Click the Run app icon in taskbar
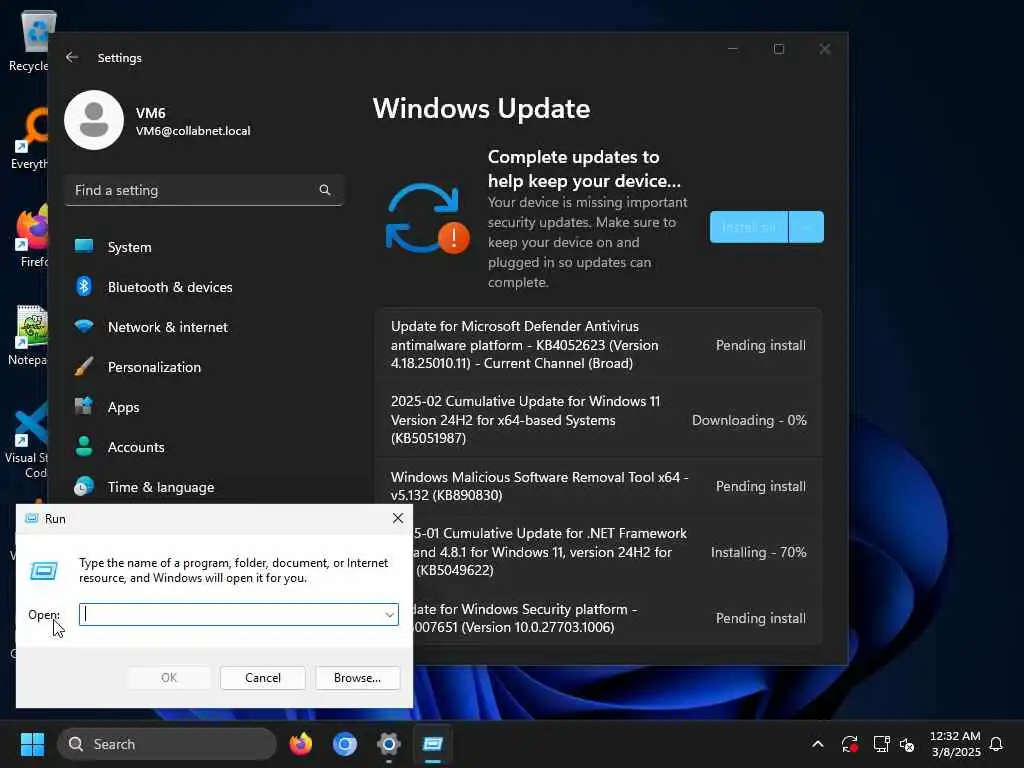1024x768 pixels. point(432,744)
